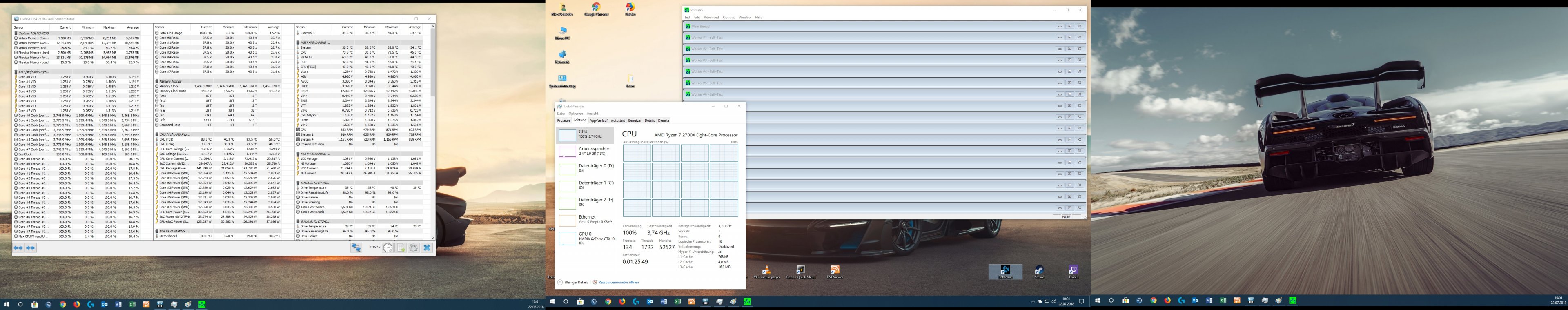Open HWiNFO's network remote center icon
Screen dimensions: 1568x310
coord(356,247)
